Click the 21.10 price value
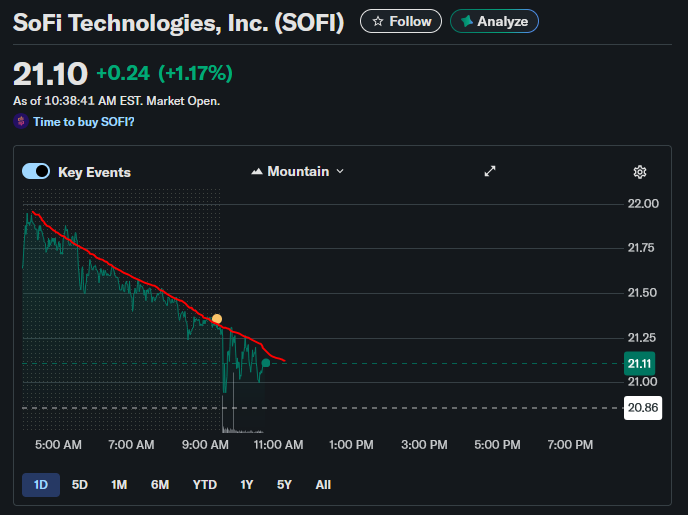 coord(50,73)
